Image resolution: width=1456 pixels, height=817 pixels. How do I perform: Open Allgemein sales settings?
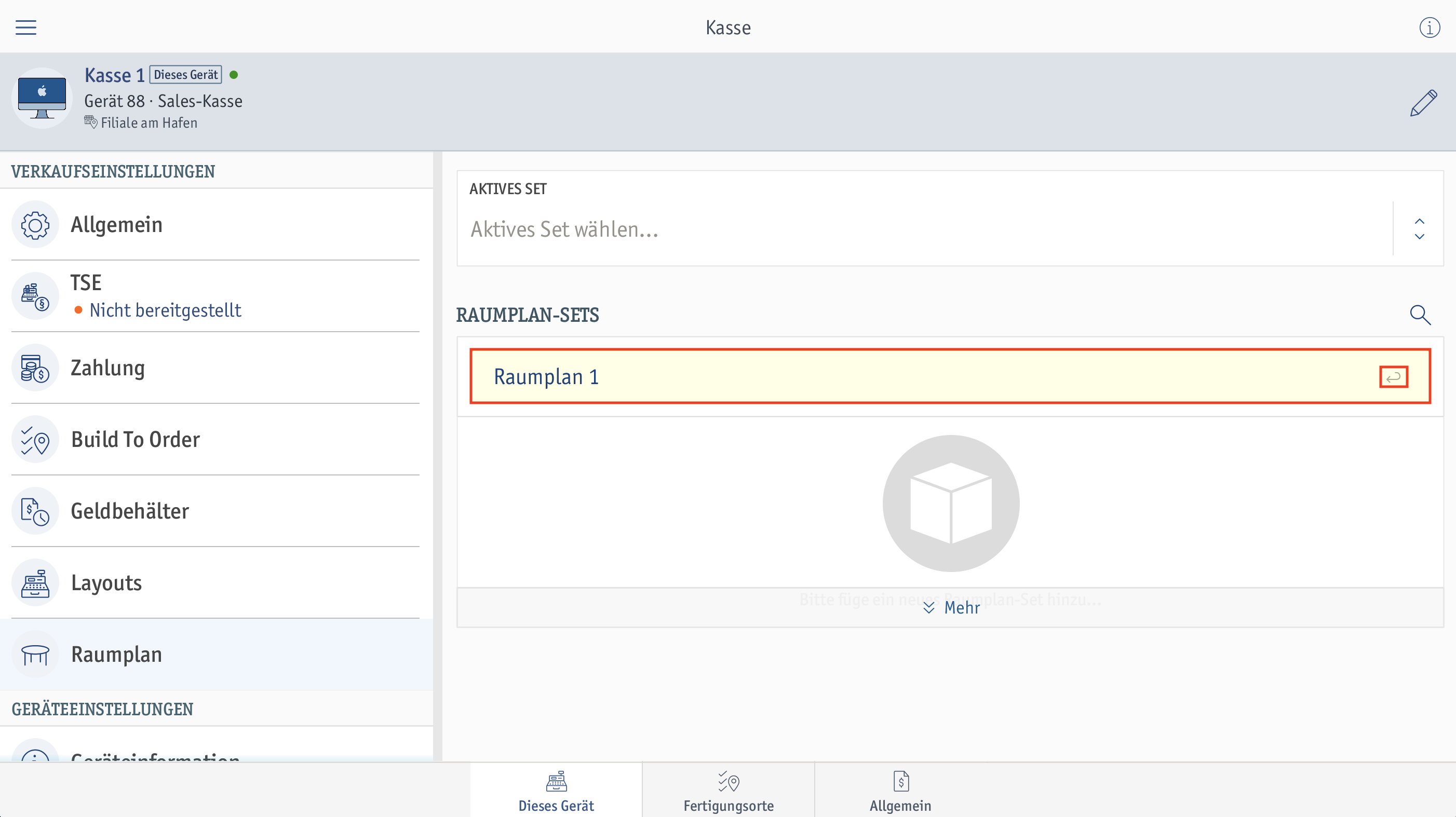point(215,225)
